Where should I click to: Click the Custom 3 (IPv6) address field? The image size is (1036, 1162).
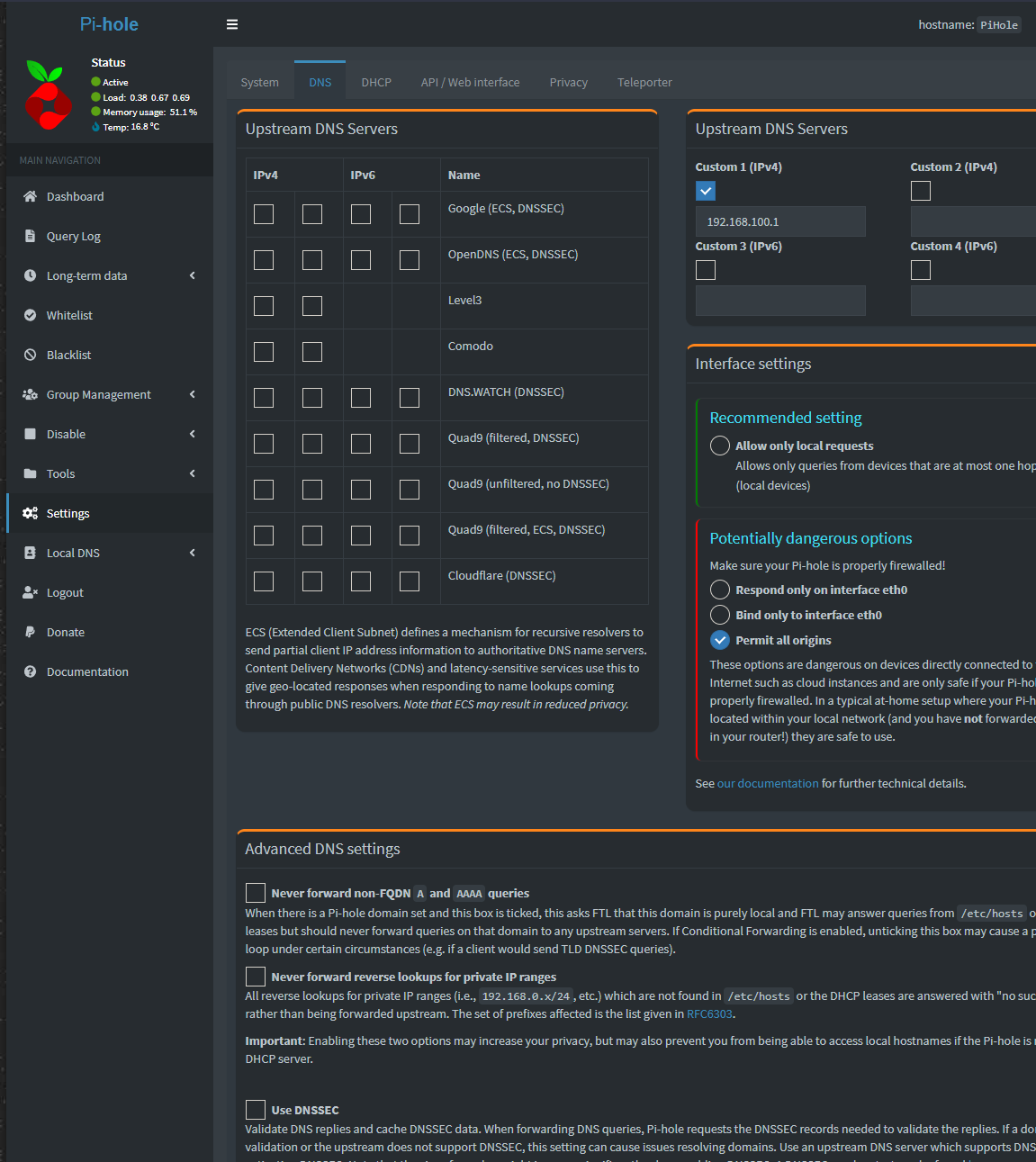[x=780, y=301]
